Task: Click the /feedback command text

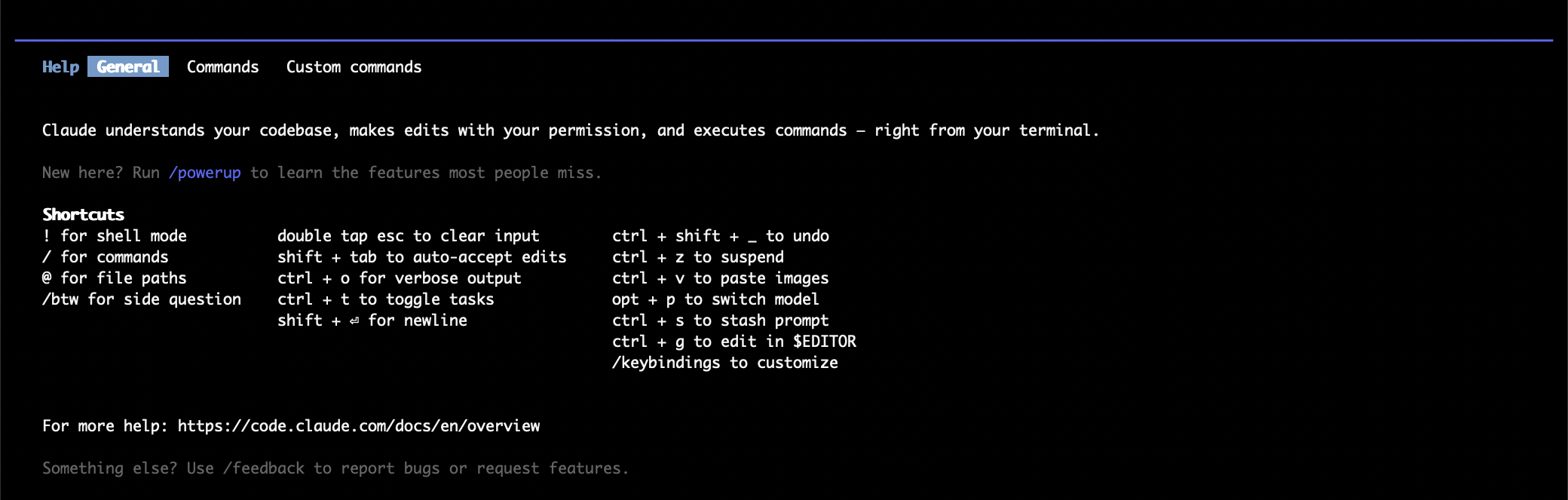Action: click(x=264, y=468)
